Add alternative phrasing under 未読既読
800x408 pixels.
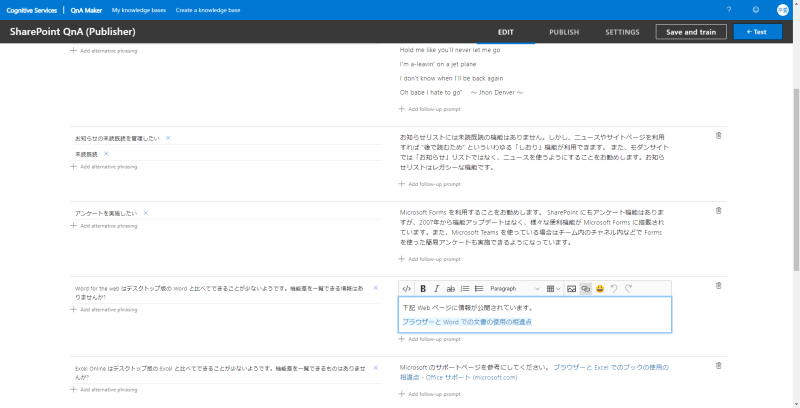tap(104, 167)
